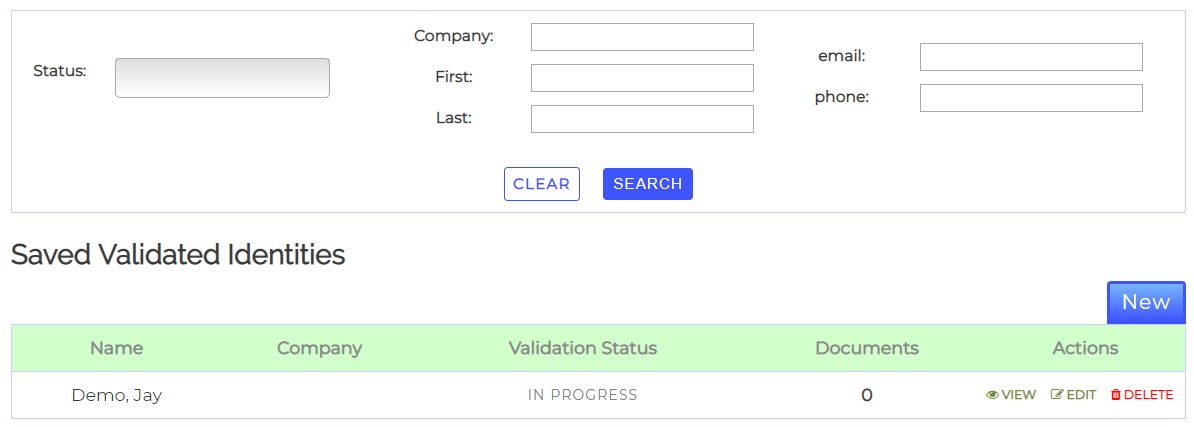The height and width of the screenshot is (427, 1194).
Task: Click the eye icon for View
Action: coord(992,395)
